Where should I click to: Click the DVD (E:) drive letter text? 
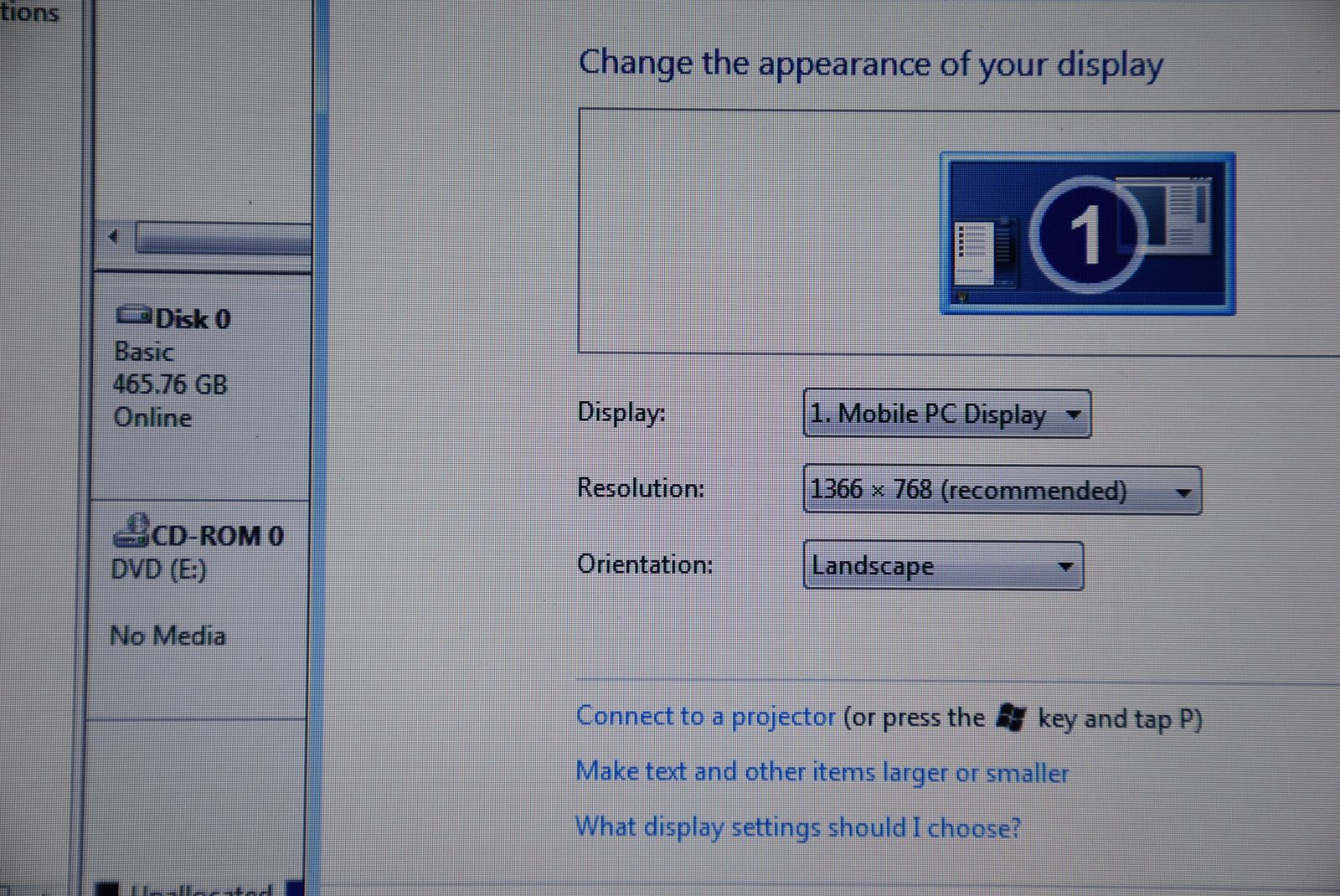click(158, 569)
